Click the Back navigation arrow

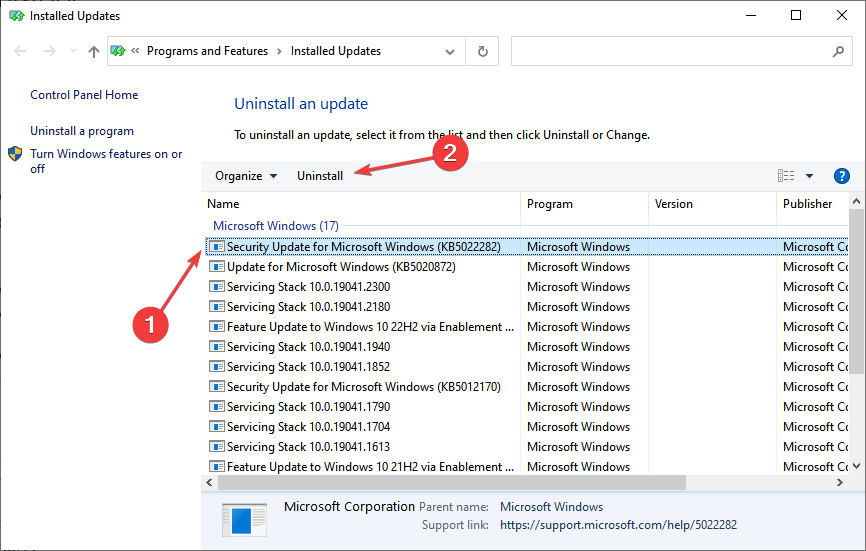pos(20,51)
